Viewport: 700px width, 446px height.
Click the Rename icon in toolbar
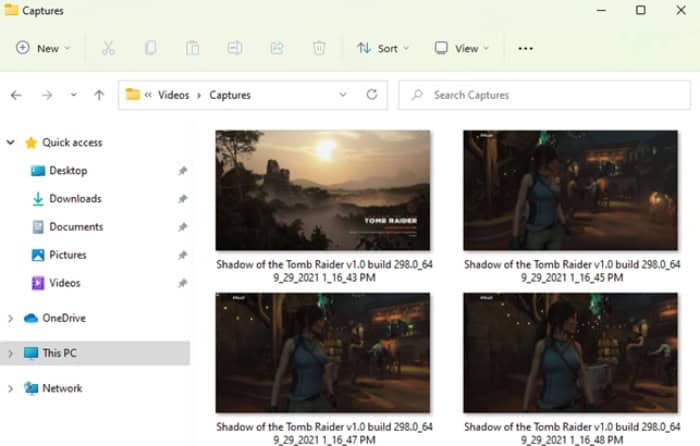(x=234, y=48)
